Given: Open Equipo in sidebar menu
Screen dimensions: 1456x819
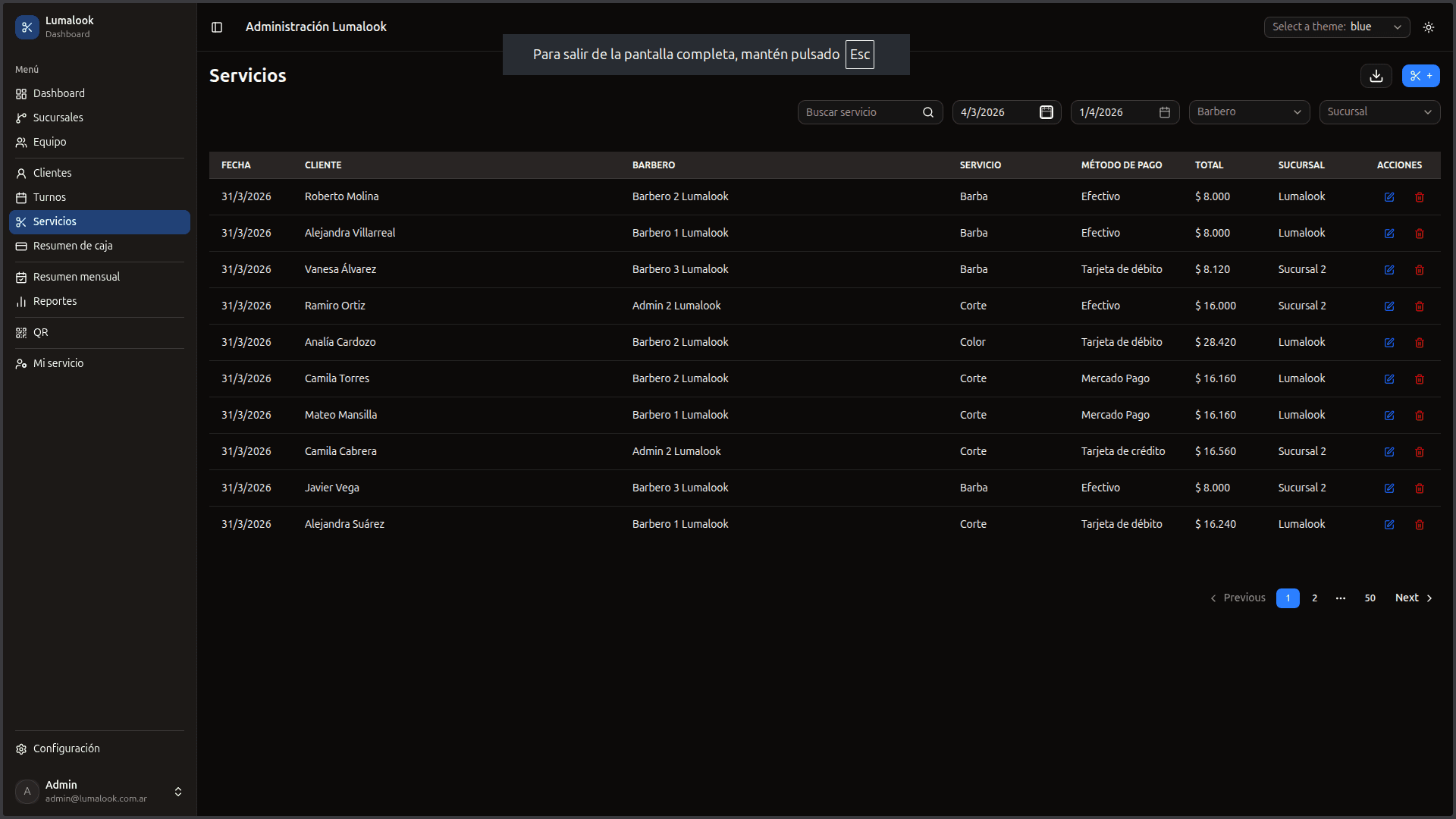Looking at the screenshot, I should [x=99, y=142].
